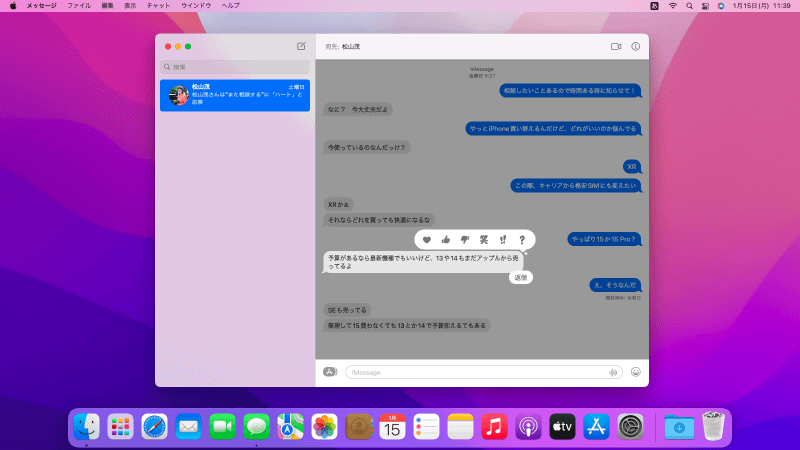Viewport: 800px width, 450px height.
Task: Click the date and time in menu bar
Action: pyautogui.click(x=762, y=6)
